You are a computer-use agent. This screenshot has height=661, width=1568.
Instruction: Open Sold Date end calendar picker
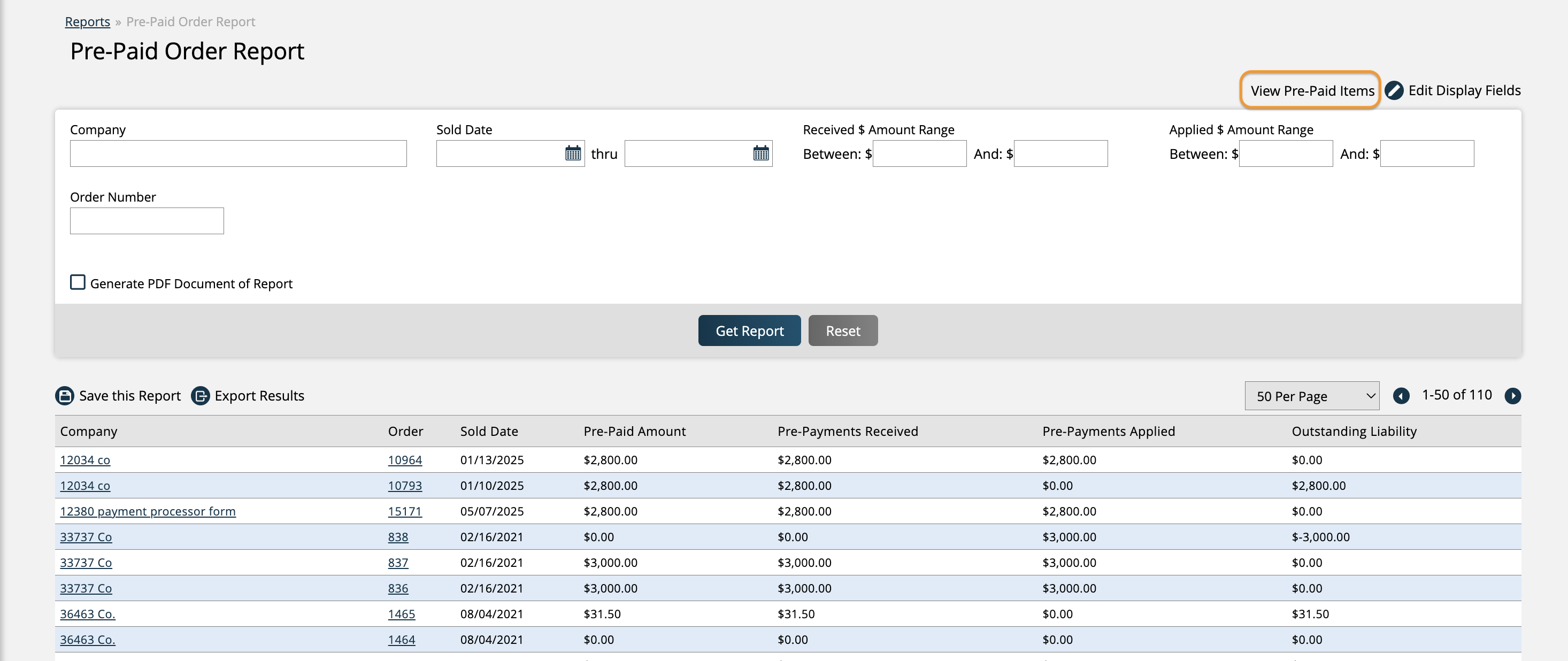761,153
